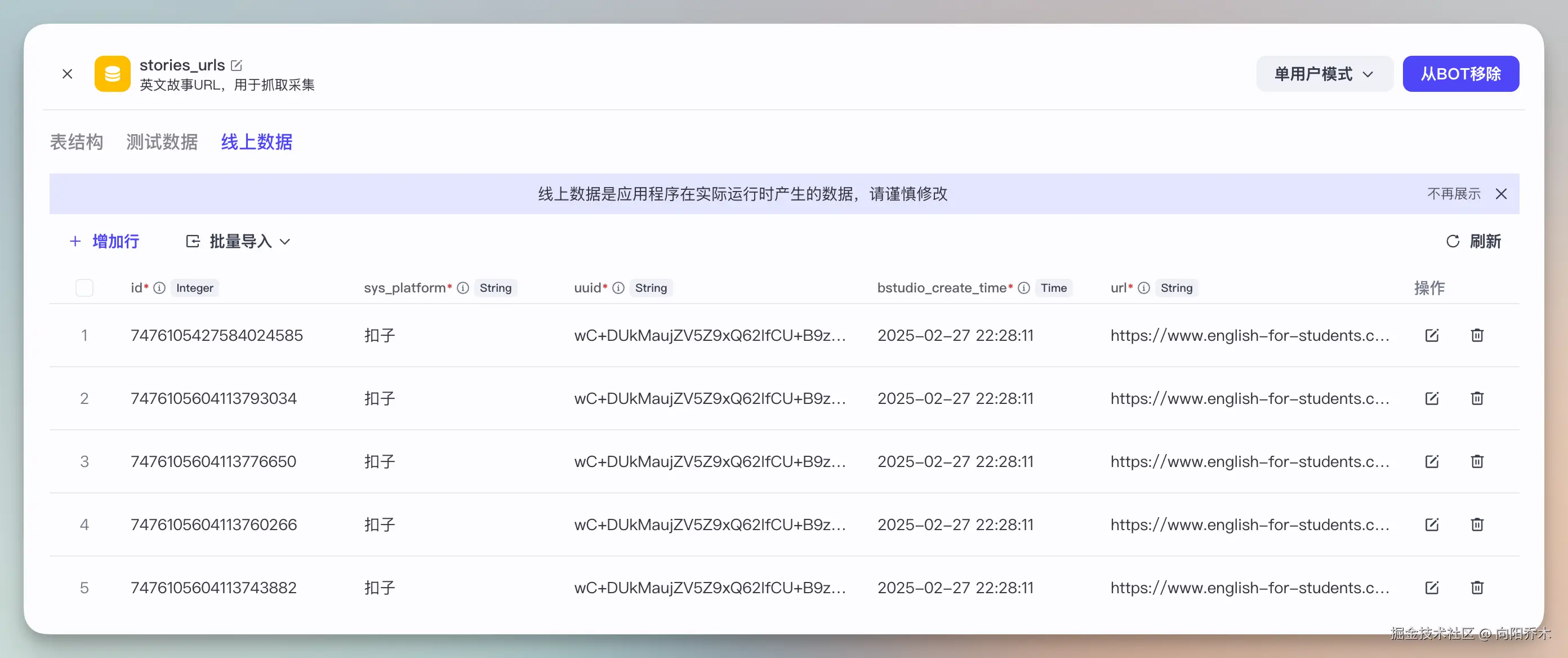This screenshot has height=658, width=1568.
Task: Switch to the 测试数据 tab
Action: click(161, 143)
